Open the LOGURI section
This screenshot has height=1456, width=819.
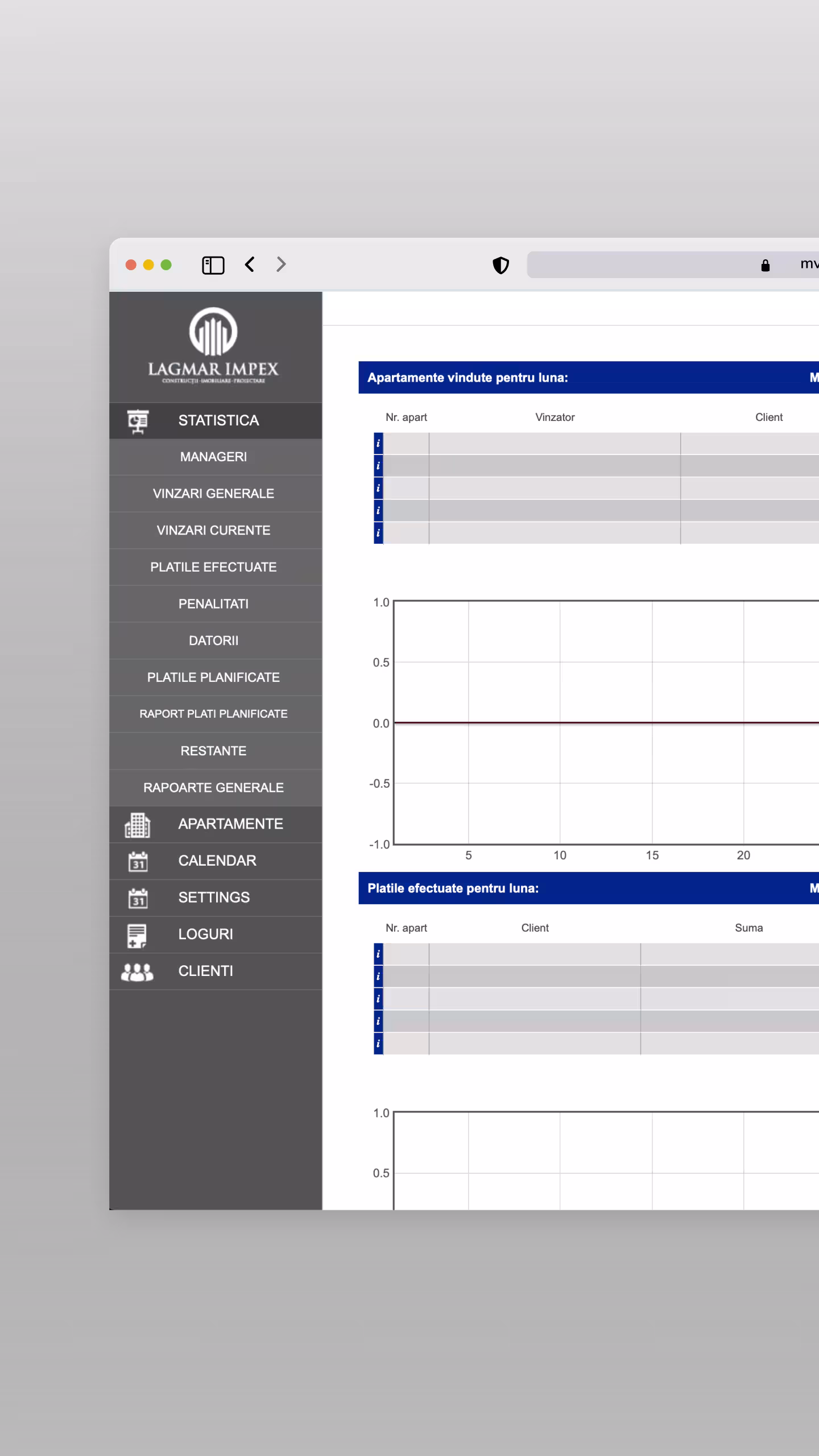(216, 935)
